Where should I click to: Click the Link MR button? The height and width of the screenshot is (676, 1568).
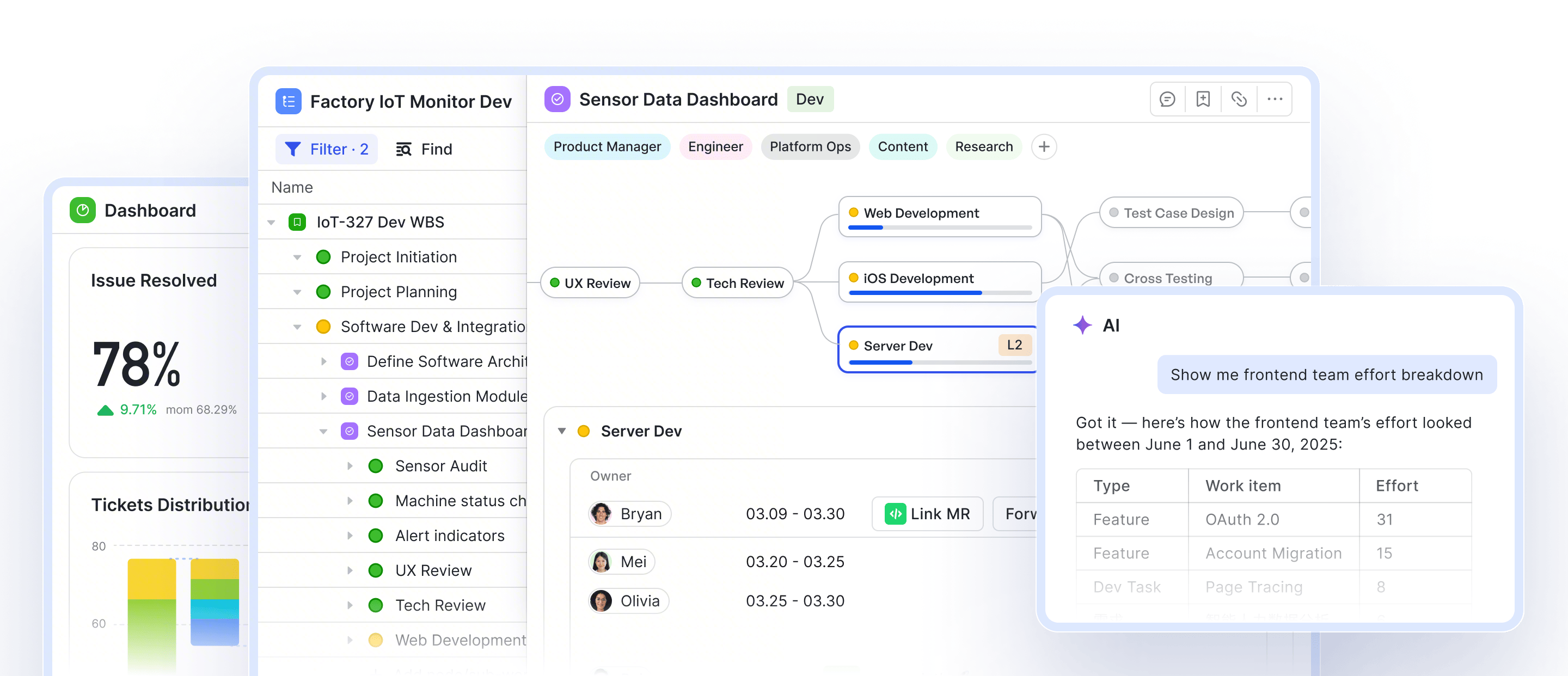(927, 514)
